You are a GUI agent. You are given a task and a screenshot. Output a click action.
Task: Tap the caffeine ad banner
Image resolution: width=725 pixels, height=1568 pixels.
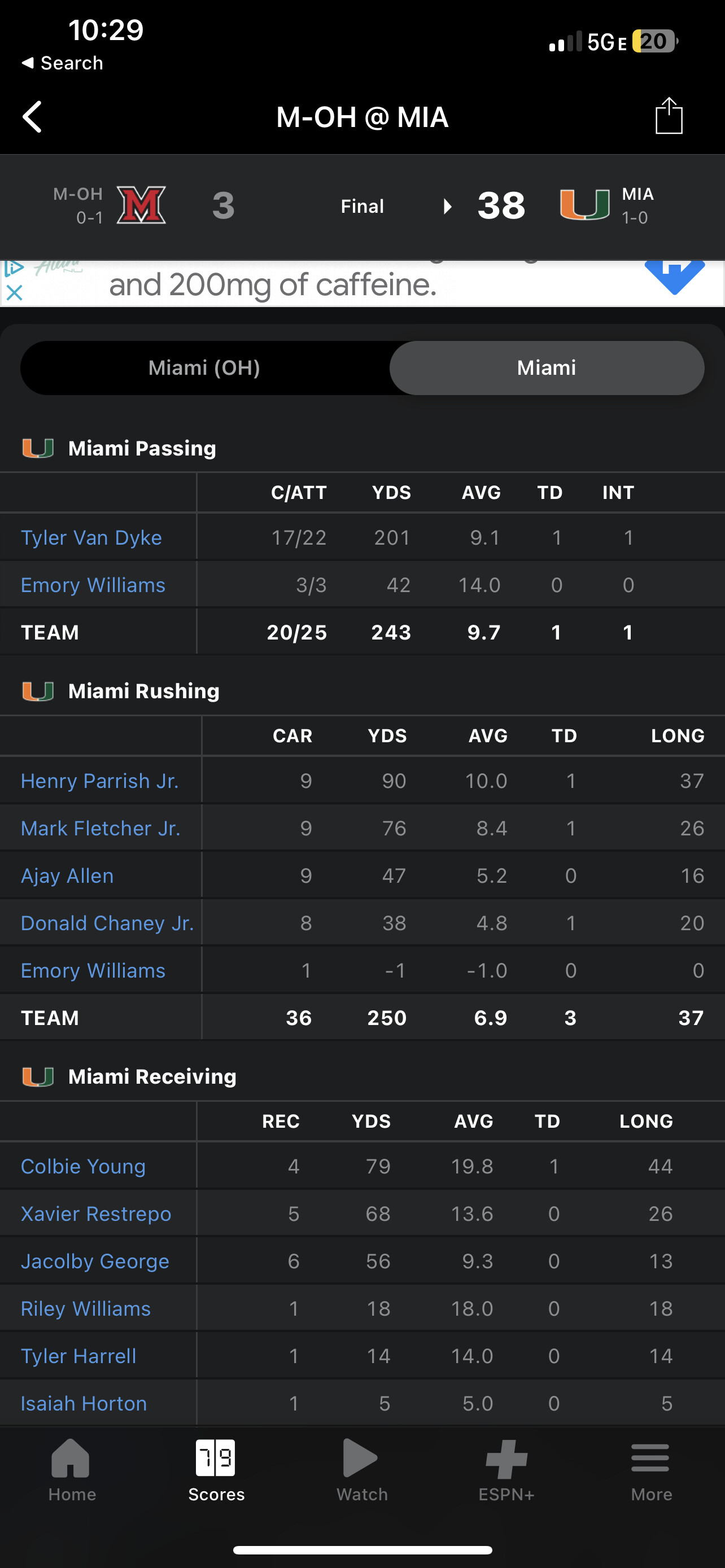[x=274, y=284]
